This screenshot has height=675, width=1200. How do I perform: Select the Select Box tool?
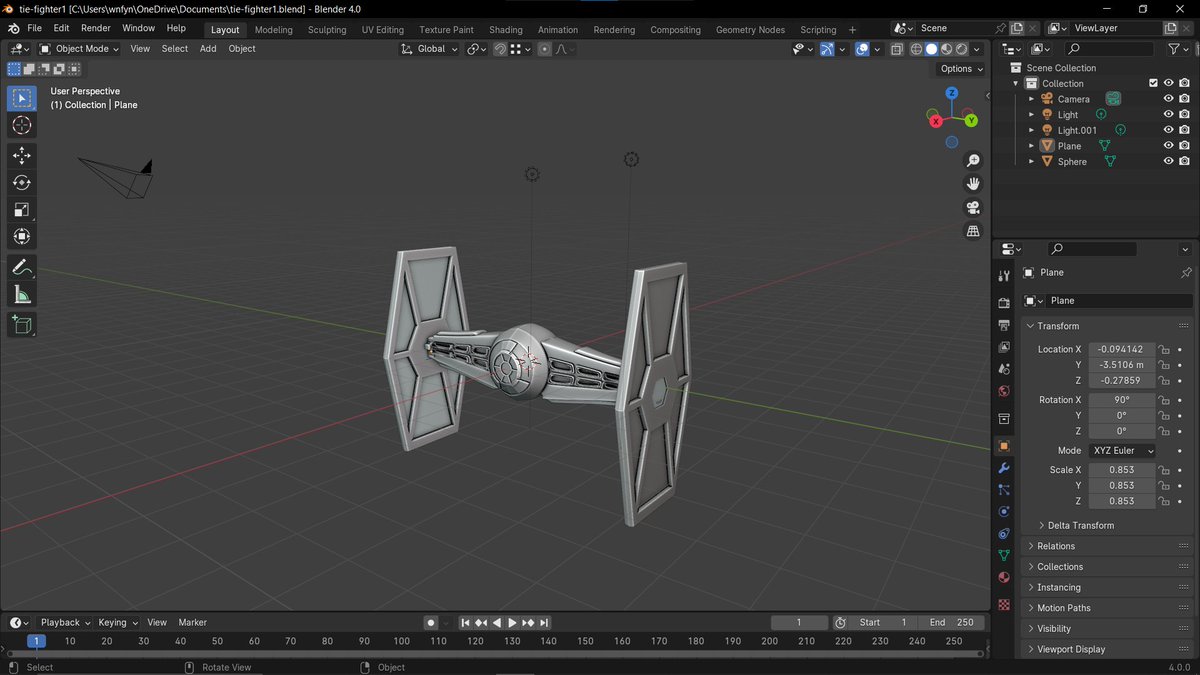point(22,98)
